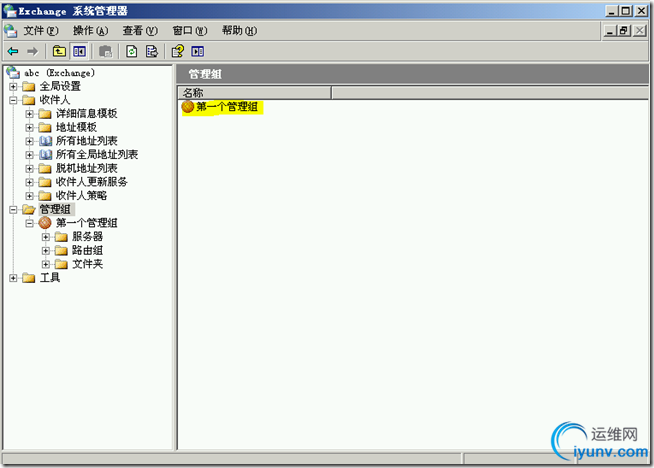The width and height of the screenshot is (654, 468).
Task: Select the 地址模板 tree label
Action: (x=76, y=127)
